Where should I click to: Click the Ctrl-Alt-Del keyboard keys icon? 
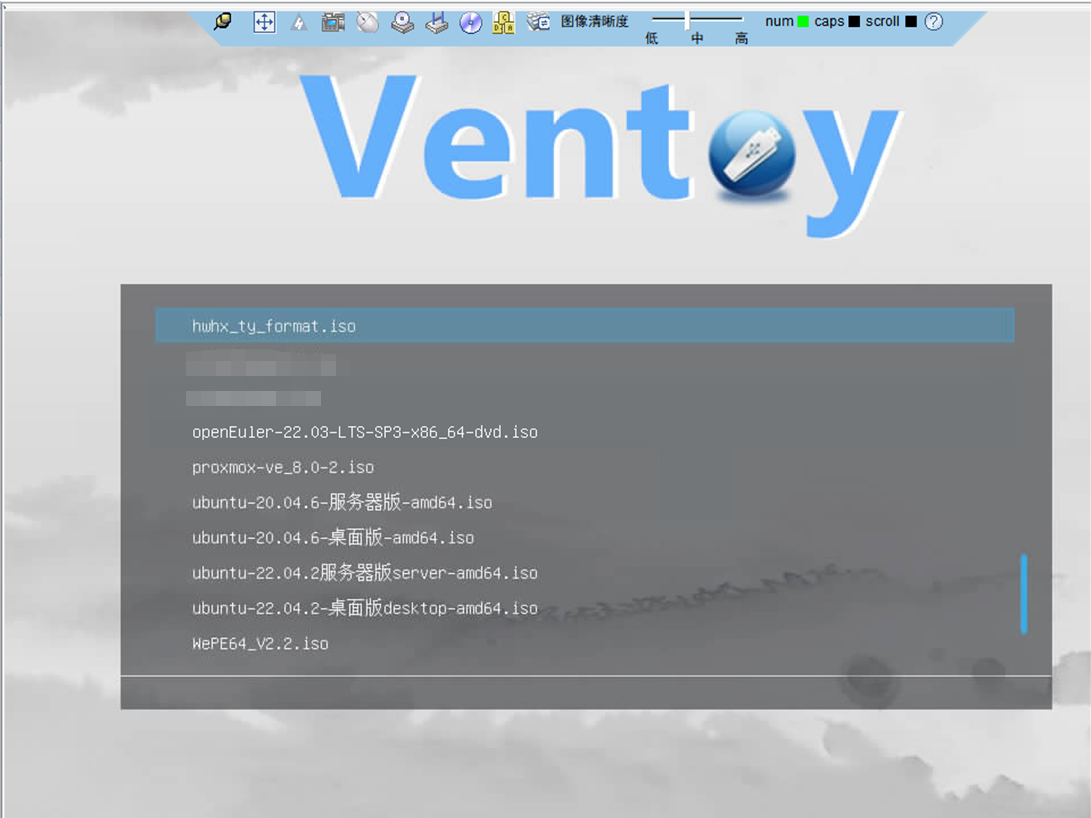pyautogui.click(x=505, y=22)
